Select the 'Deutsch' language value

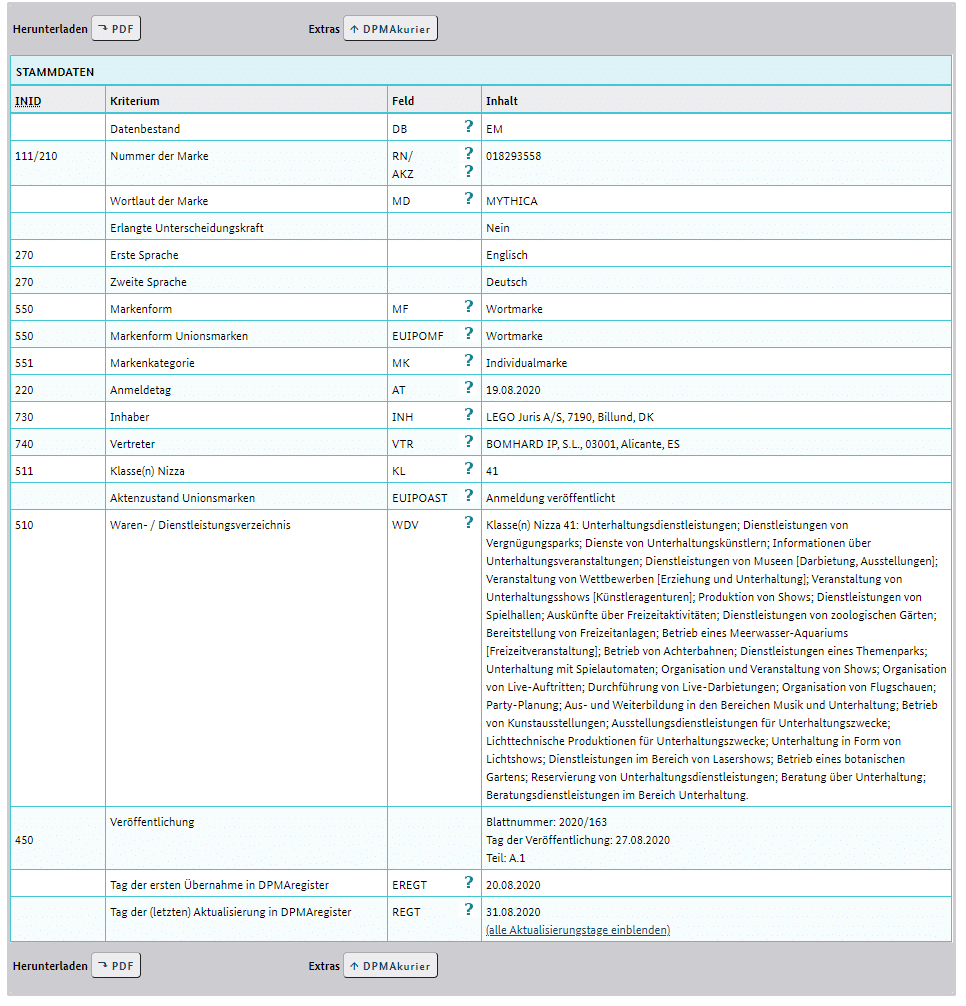tap(507, 282)
